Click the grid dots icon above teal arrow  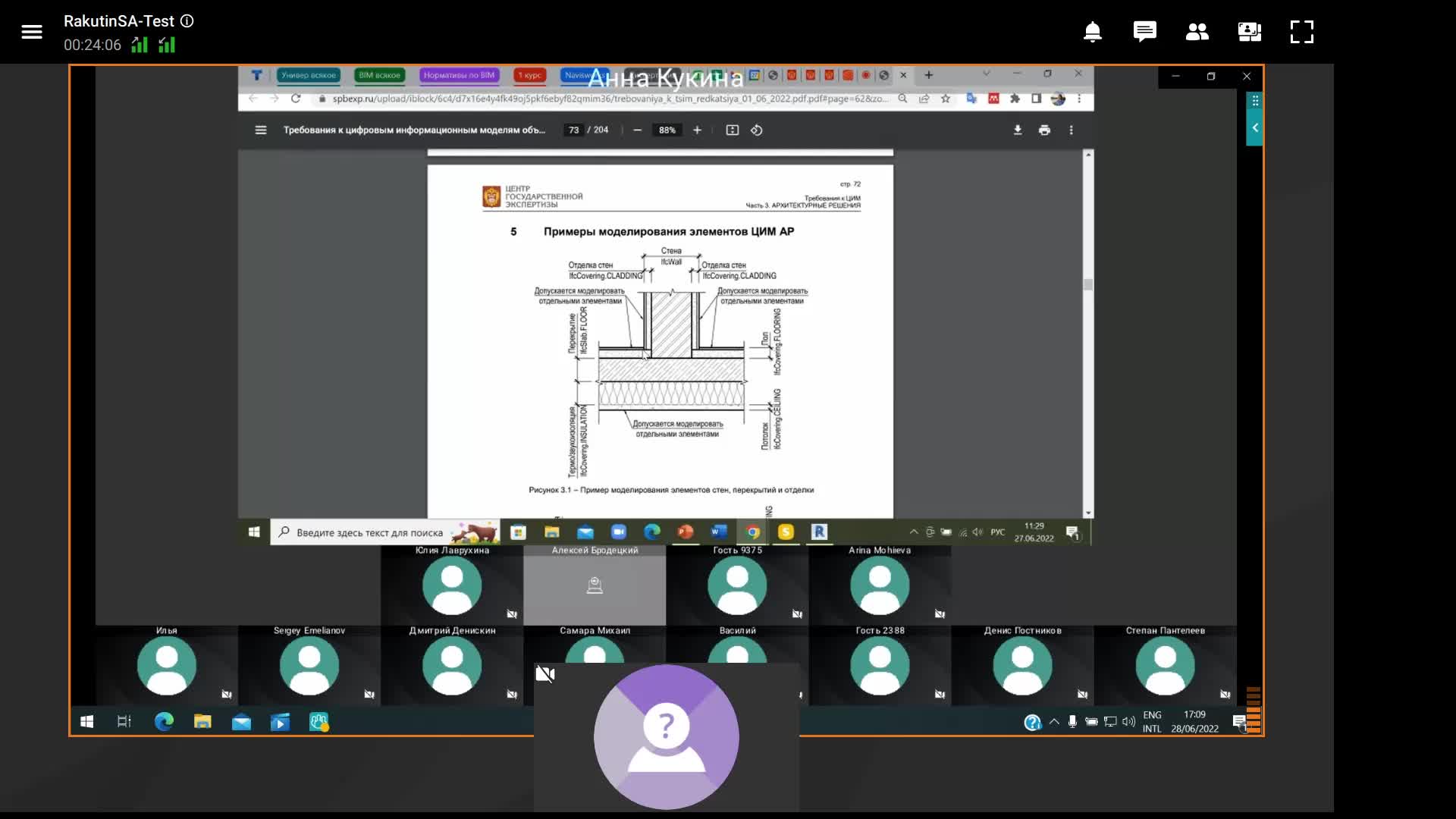pos(1255,101)
